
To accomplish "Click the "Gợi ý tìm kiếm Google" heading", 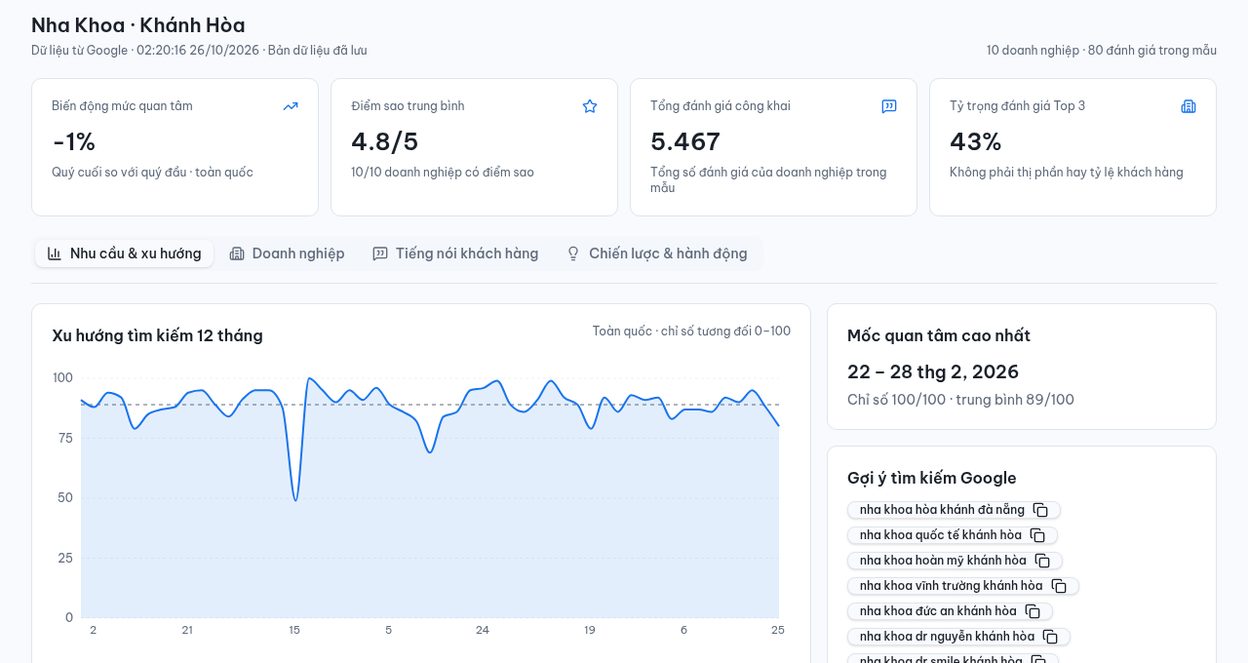I will pyautogui.click(x=932, y=478).
